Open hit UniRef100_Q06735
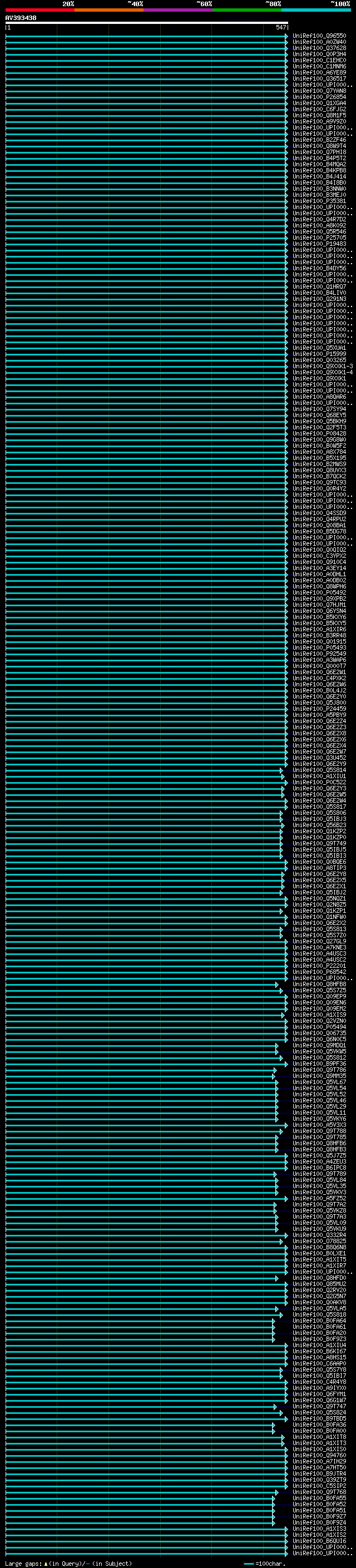The image size is (356, 1568). tap(319, 1033)
